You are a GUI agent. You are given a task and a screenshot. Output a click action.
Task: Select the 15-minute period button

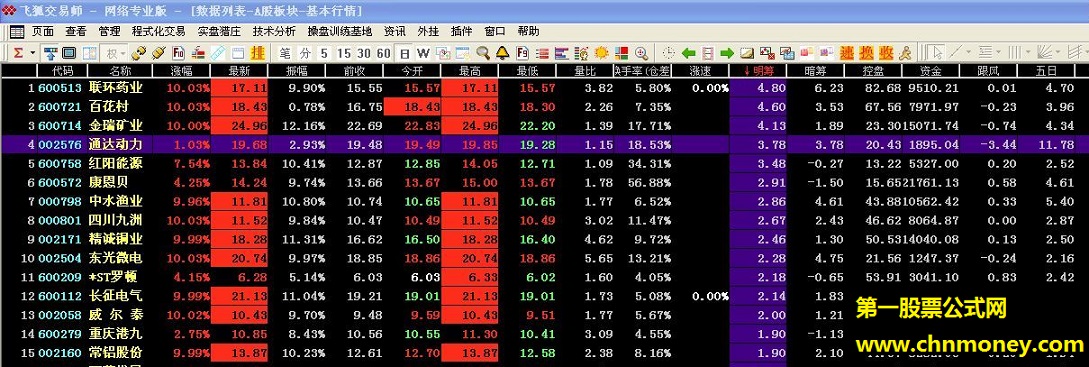(344, 53)
